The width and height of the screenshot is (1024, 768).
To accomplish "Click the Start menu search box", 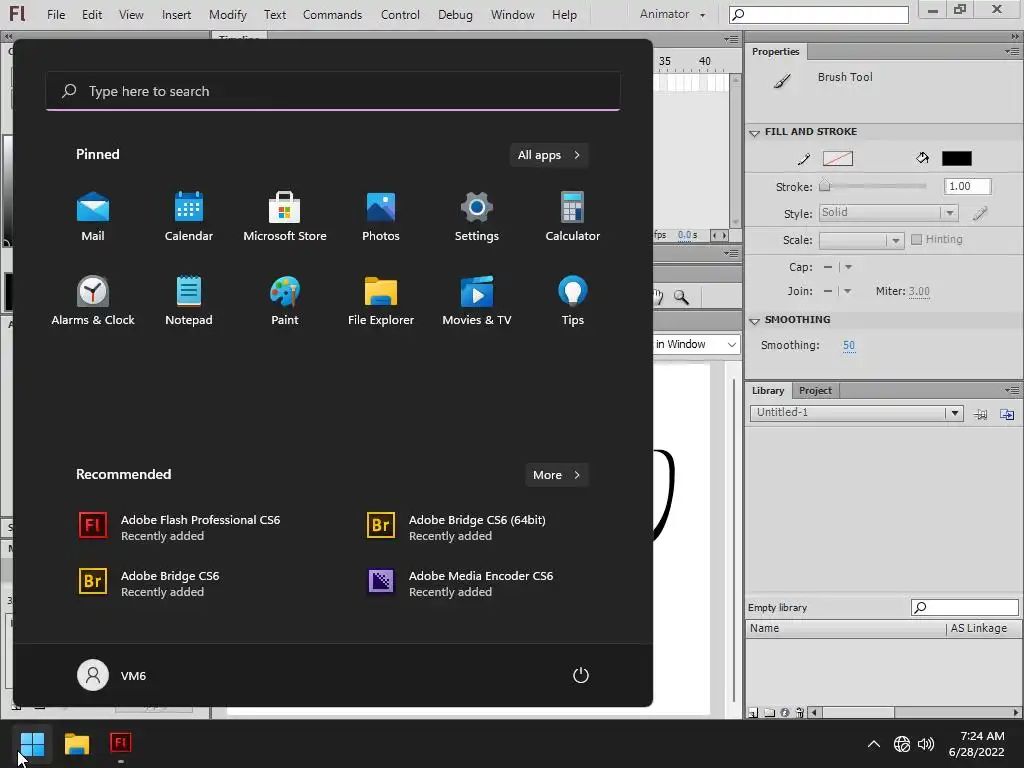I will coord(333,91).
